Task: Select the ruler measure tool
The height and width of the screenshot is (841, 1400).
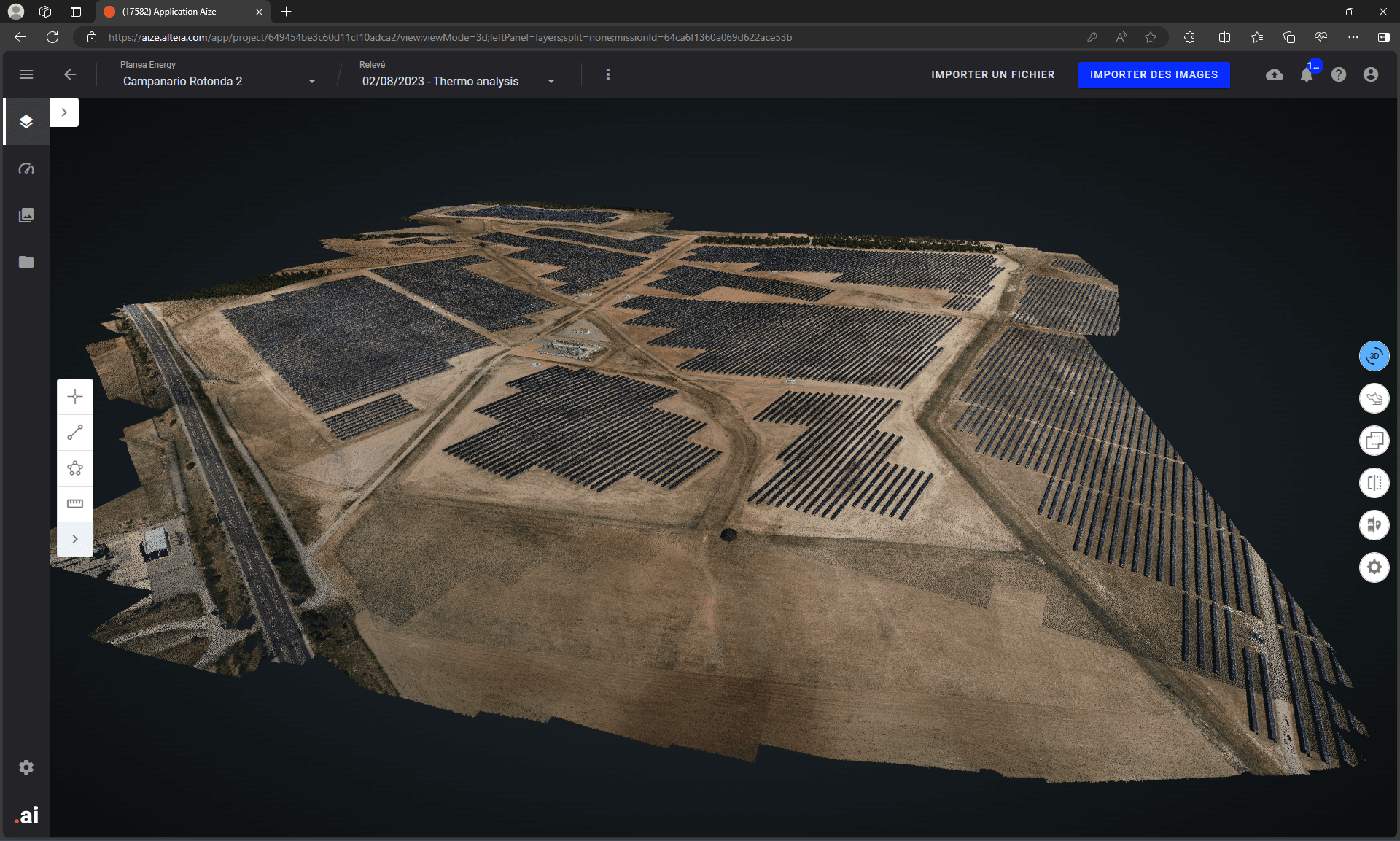Action: pos(75,503)
